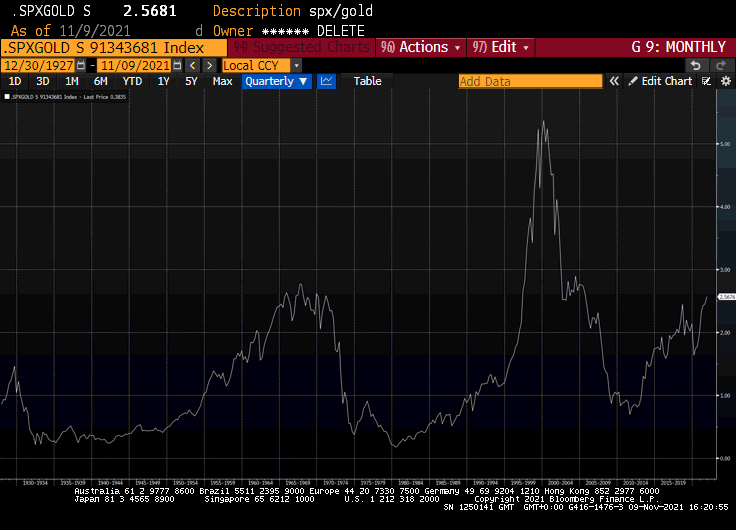Shift date range back with left arrow
Viewport: 736px width, 530px height.
pyautogui.click(x=192, y=65)
